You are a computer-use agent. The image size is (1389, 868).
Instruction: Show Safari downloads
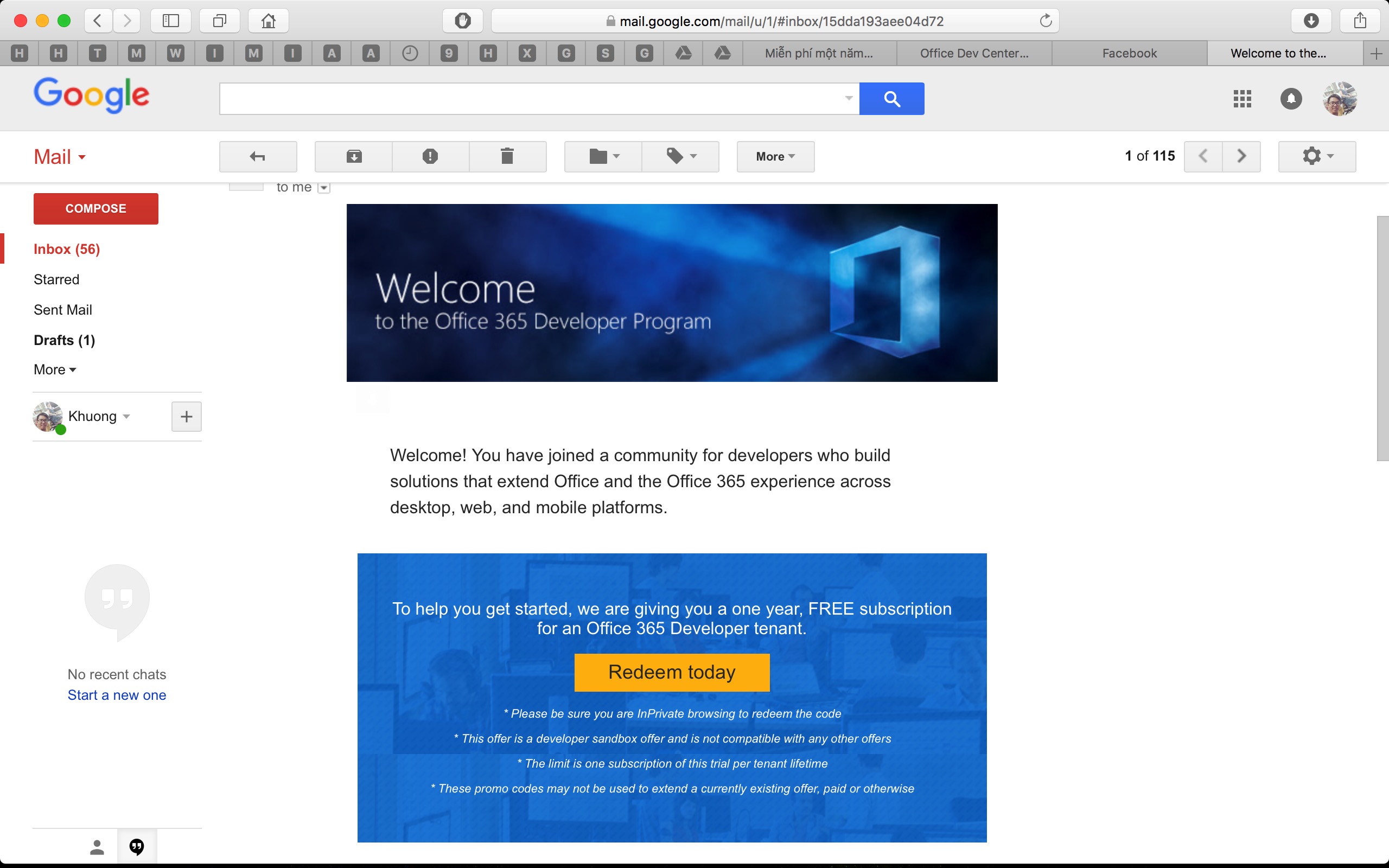pyautogui.click(x=1311, y=21)
